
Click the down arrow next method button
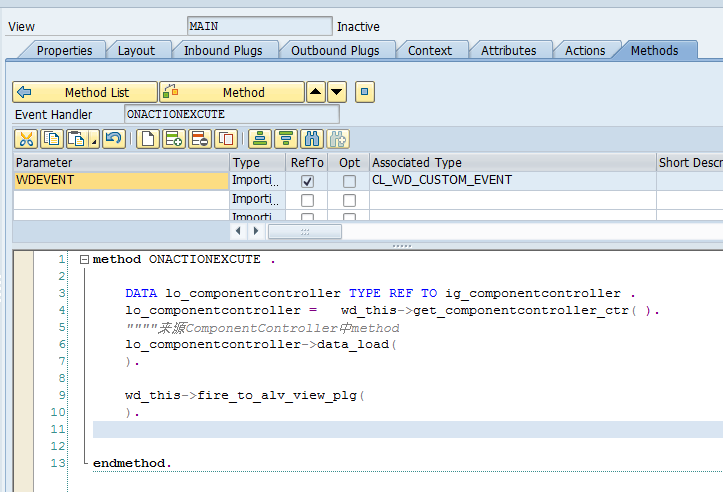click(x=337, y=92)
